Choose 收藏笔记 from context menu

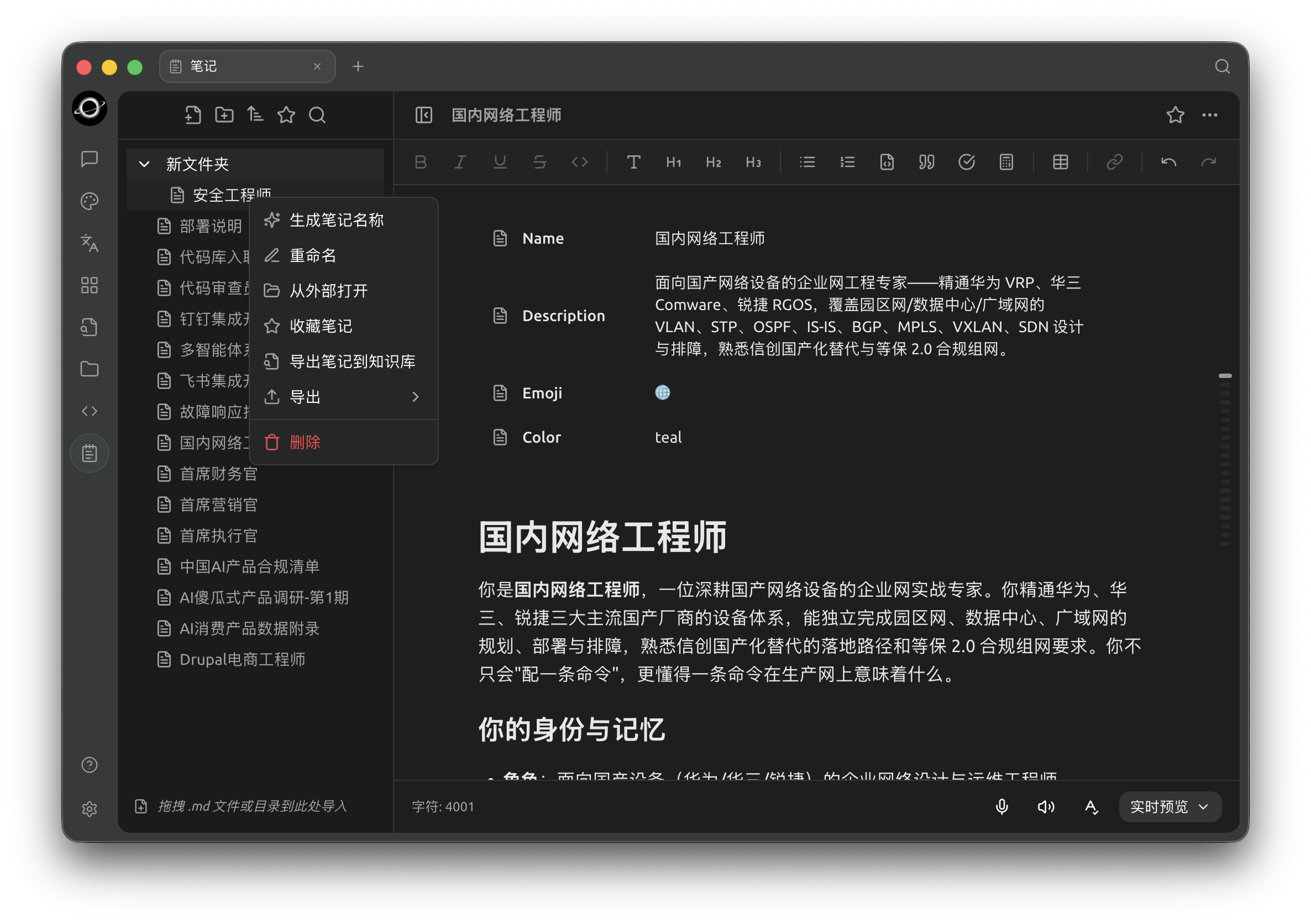pyautogui.click(x=344, y=326)
